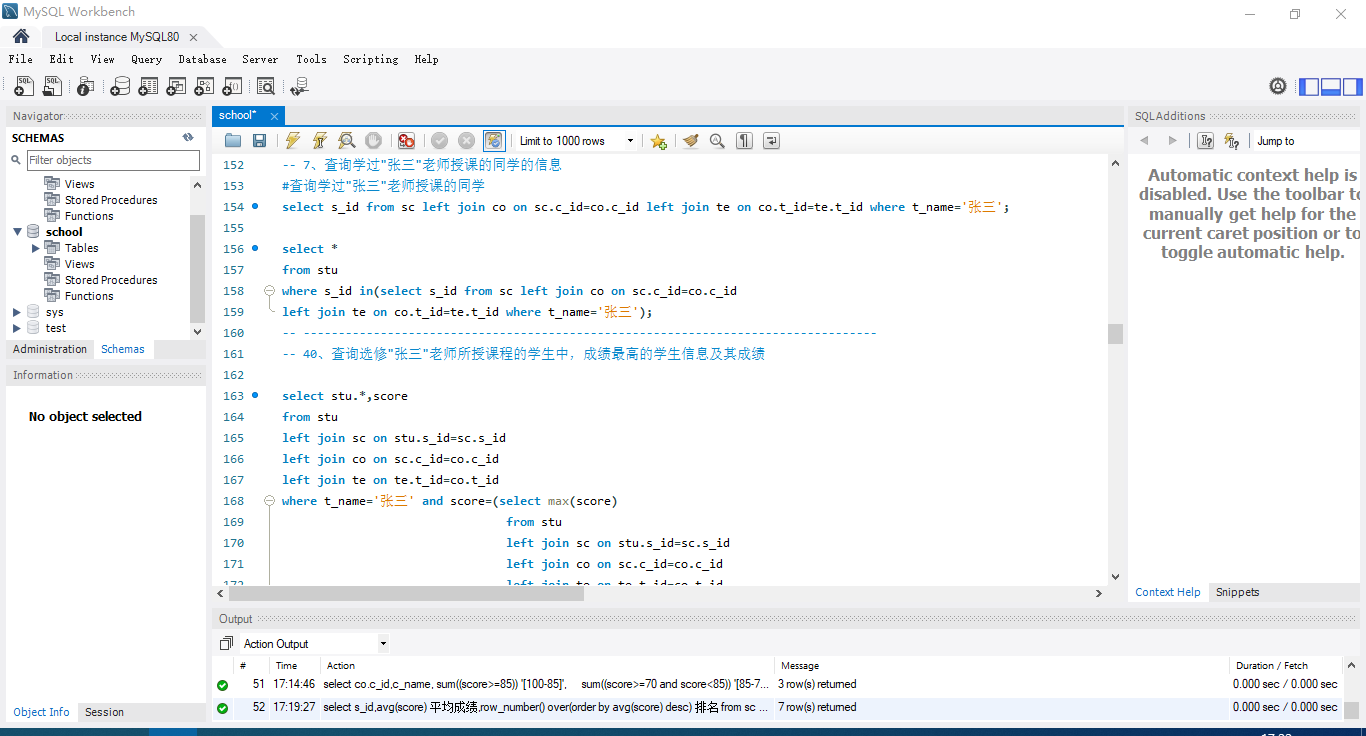1366x736 pixels.
Task: Open the Action Output type dropdown
Action: tap(383, 644)
